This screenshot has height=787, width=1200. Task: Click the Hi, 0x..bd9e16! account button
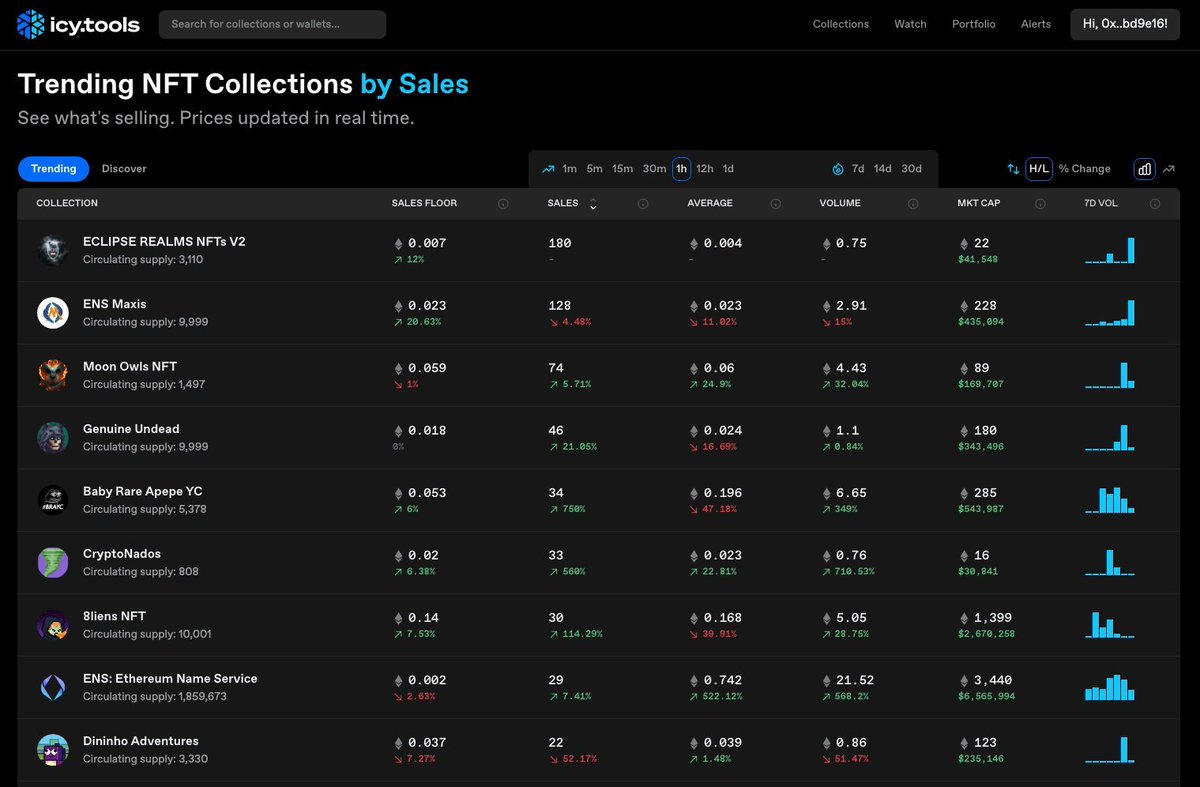tap(1125, 24)
